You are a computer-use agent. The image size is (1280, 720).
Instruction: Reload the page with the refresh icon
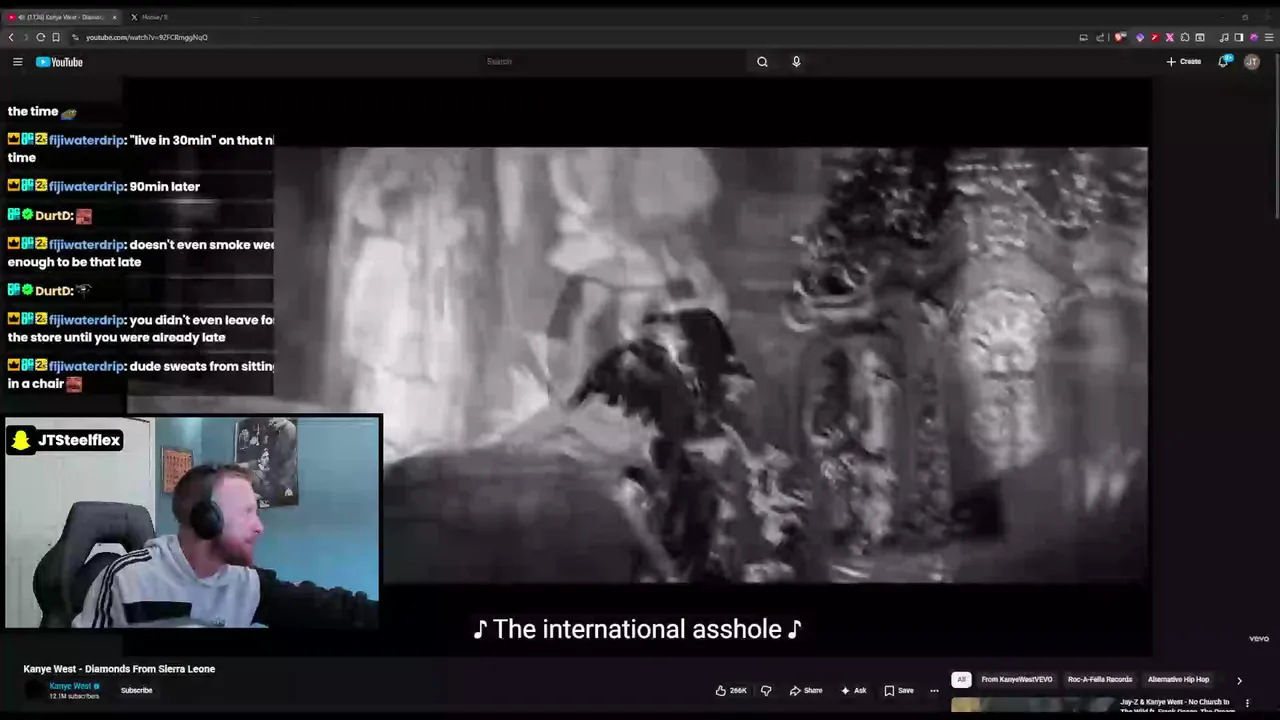click(x=40, y=37)
